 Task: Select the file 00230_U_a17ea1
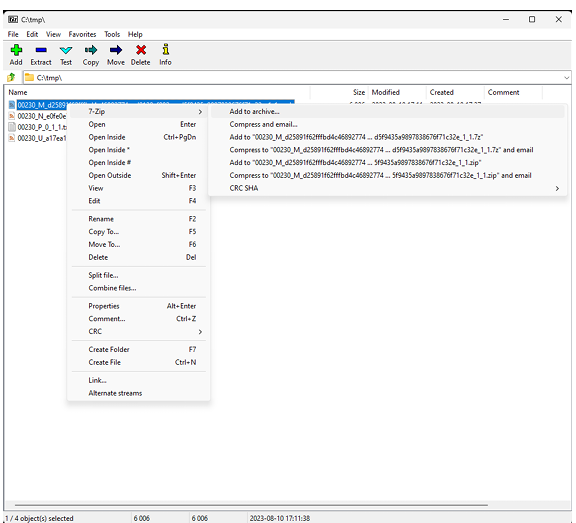click(x=42, y=138)
